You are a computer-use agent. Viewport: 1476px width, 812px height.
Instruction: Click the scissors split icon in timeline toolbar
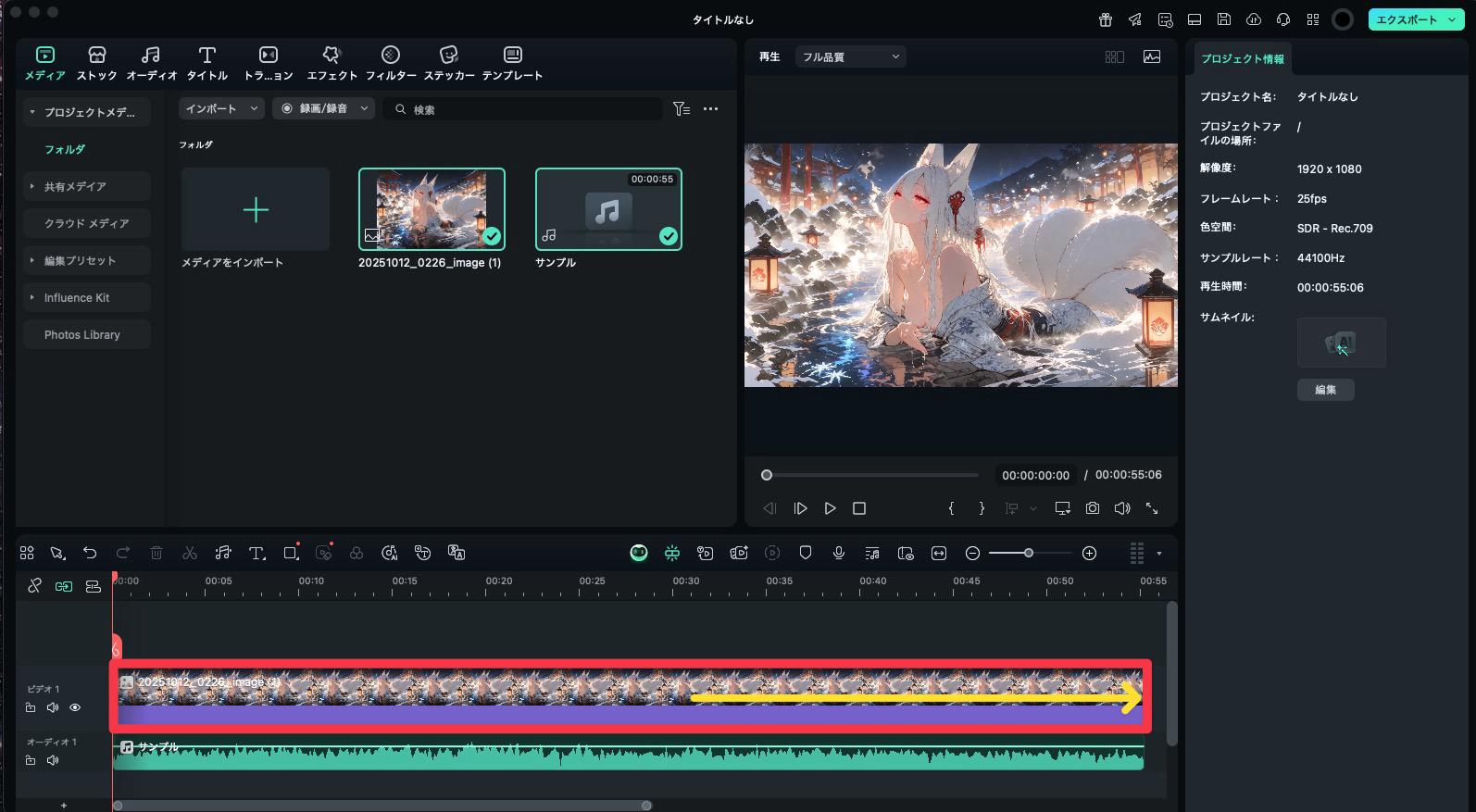click(x=190, y=553)
